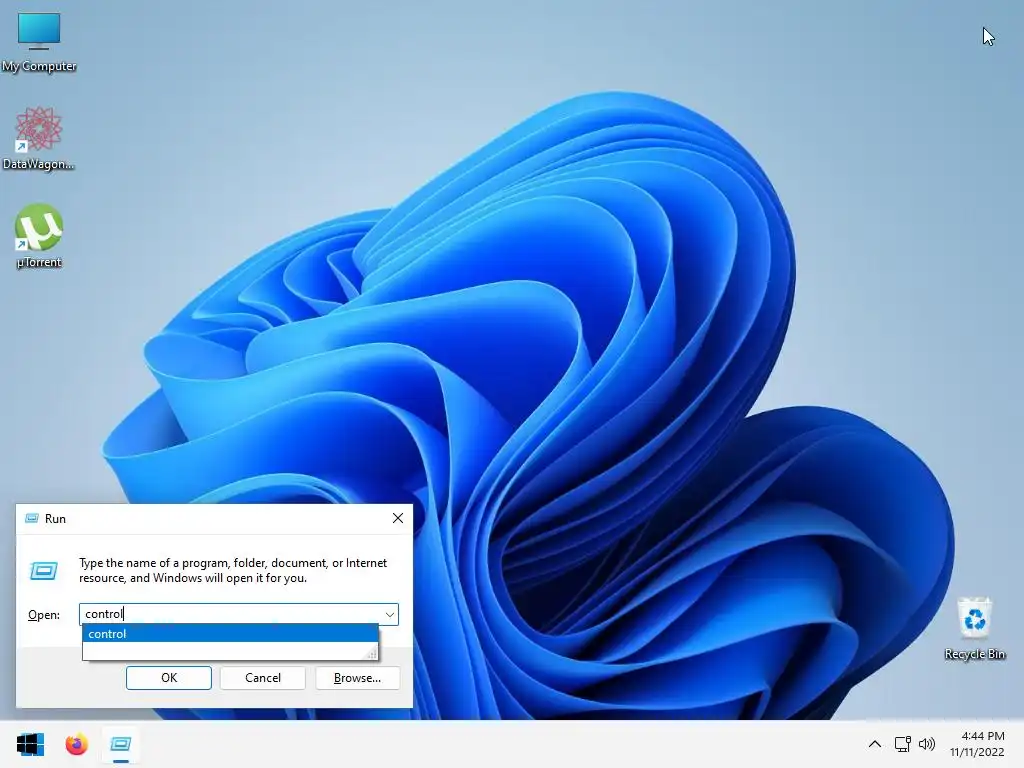Image resolution: width=1024 pixels, height=768 pixels.
Task: Click OK in the Run dialog
Action: (x=168, y=678)
